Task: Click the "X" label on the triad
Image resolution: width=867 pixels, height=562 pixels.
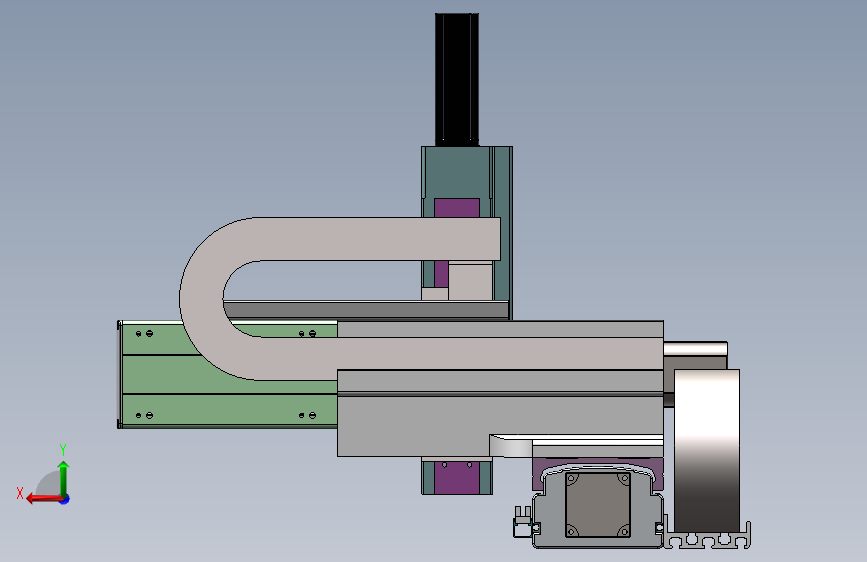Action: coord(20,493)
